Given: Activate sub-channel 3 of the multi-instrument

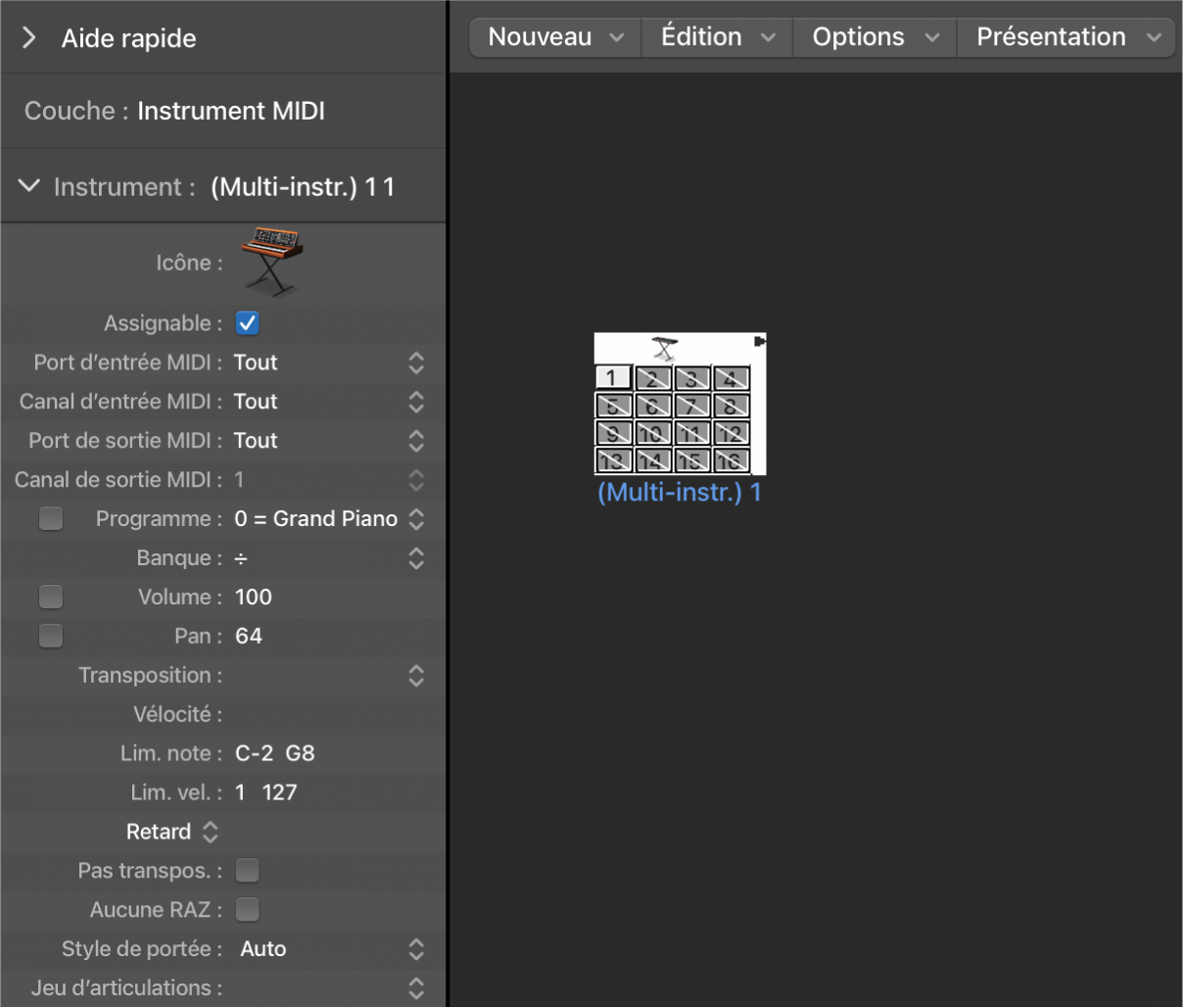Looking at the screenshot, I should click(692, 378).
